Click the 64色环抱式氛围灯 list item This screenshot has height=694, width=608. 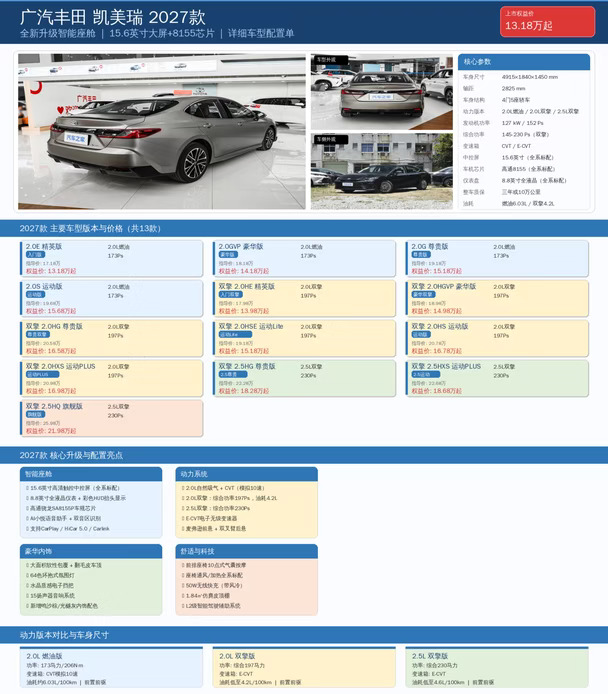(x=50, y=575)
